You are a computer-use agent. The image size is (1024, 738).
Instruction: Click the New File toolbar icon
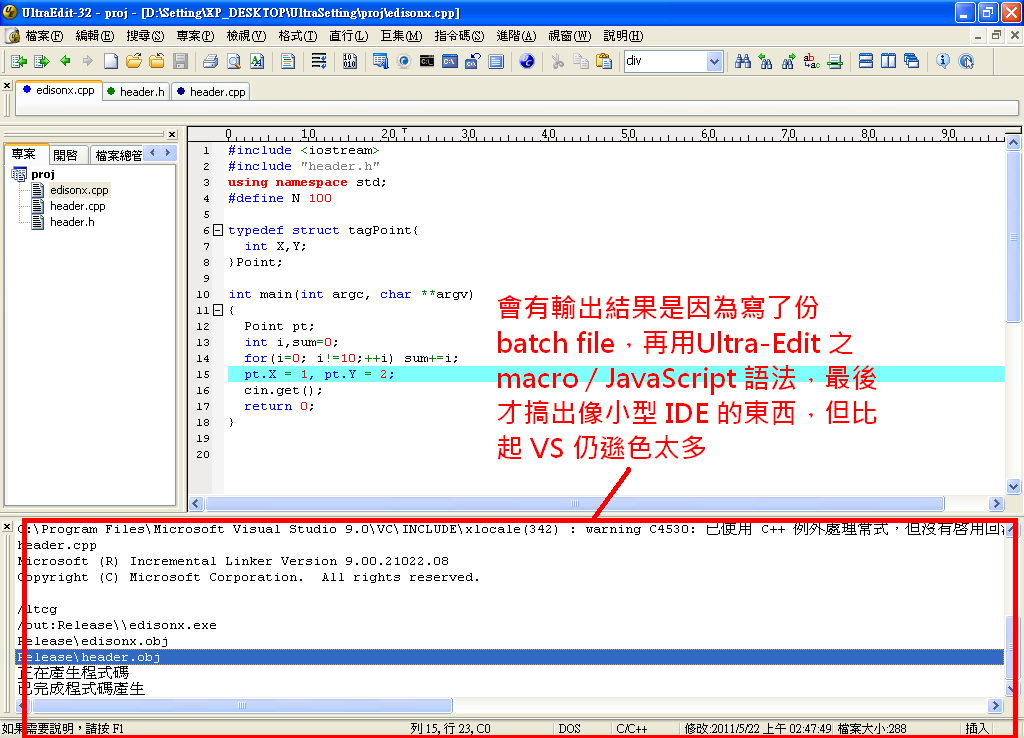coord(111,61)
